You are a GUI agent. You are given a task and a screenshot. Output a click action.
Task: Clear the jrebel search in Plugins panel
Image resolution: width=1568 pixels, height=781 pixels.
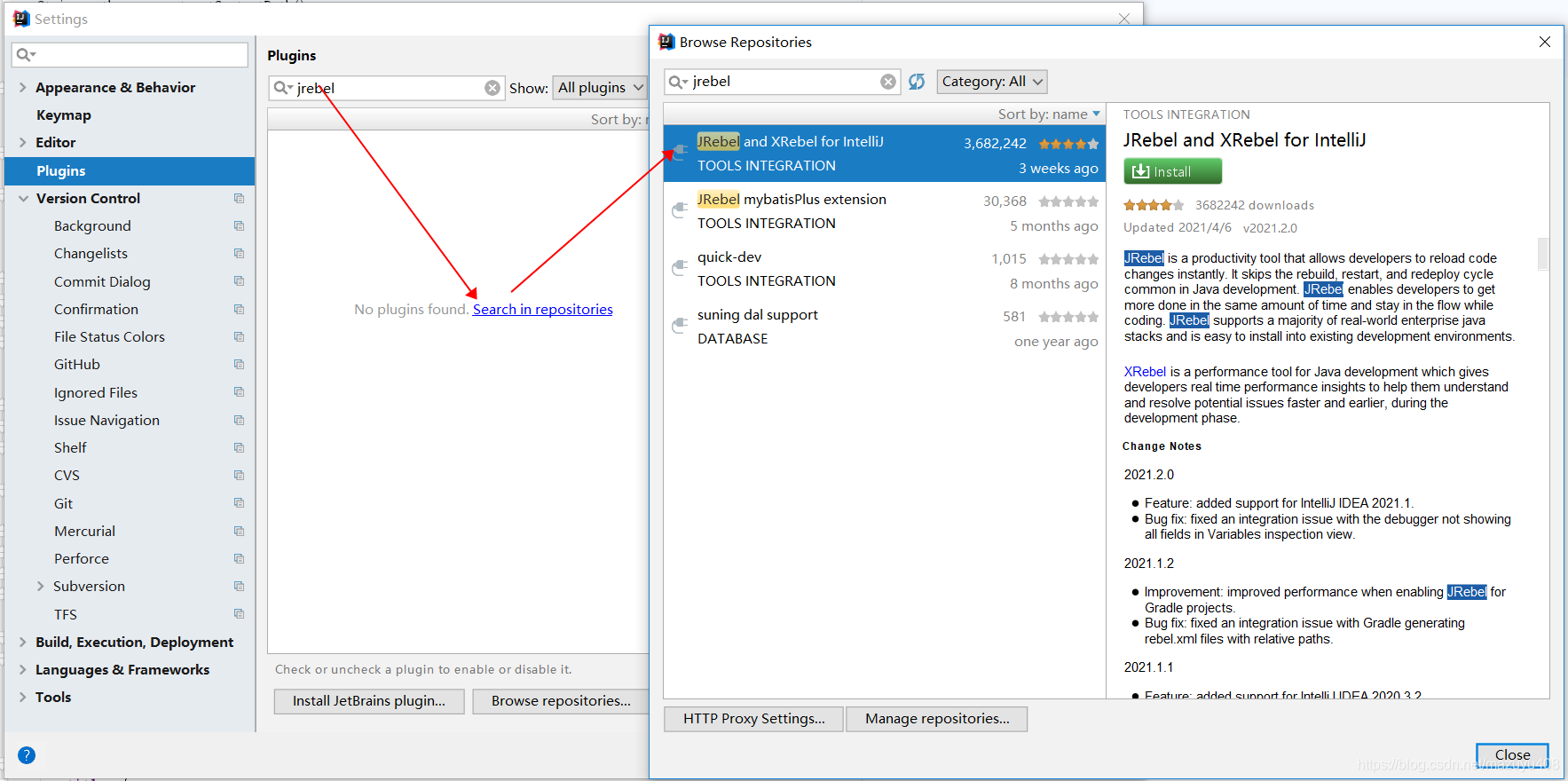click(x=492, y=88)
